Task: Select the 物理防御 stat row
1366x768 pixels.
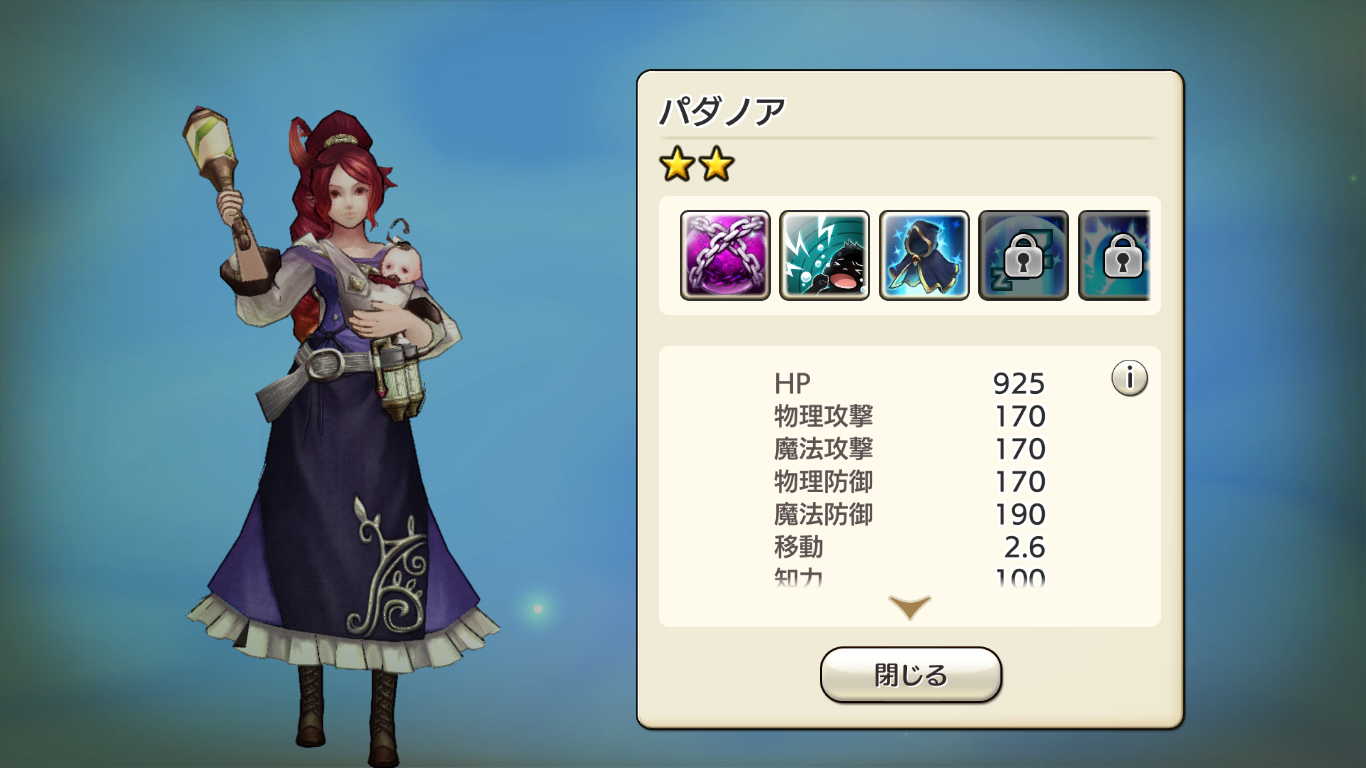Action: point(909,482)
